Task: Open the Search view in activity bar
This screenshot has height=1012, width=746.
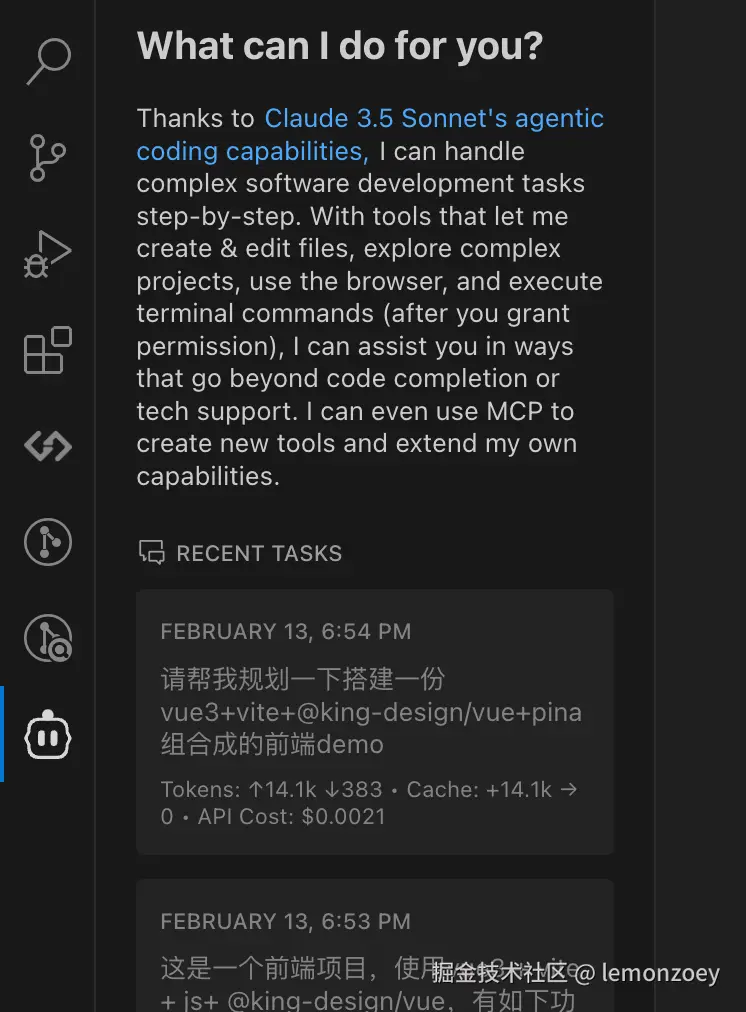Action: coord(48,62)
